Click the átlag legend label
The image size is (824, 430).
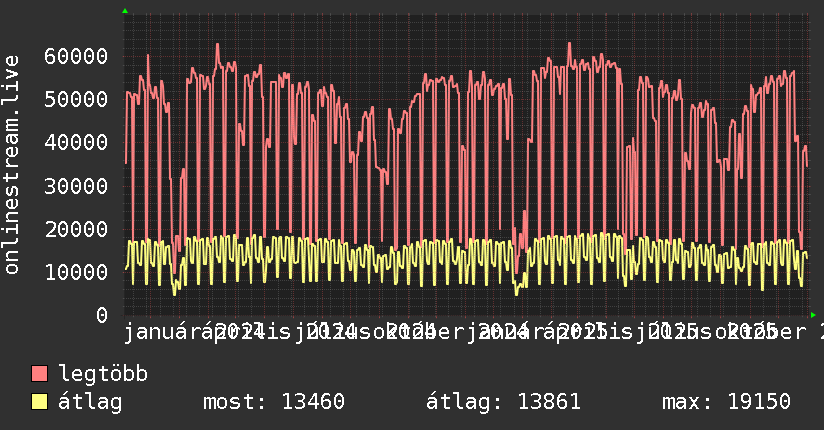90,402
